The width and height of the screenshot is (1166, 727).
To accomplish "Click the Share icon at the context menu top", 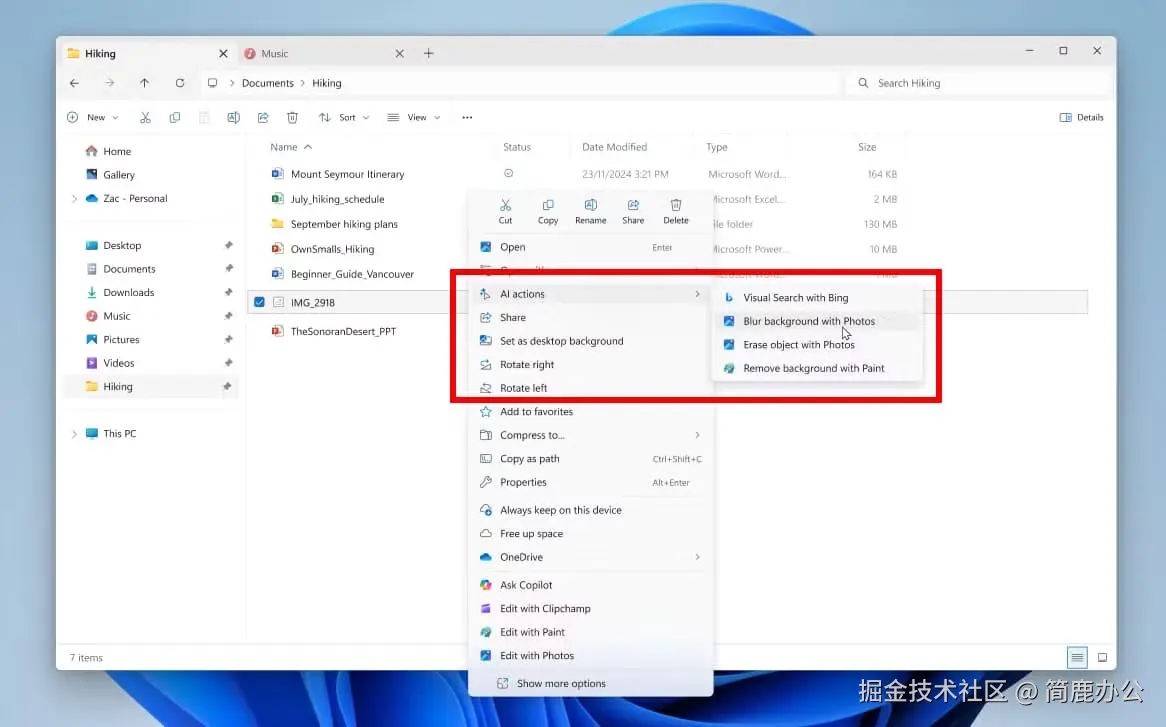I will [x=633, y=205].
